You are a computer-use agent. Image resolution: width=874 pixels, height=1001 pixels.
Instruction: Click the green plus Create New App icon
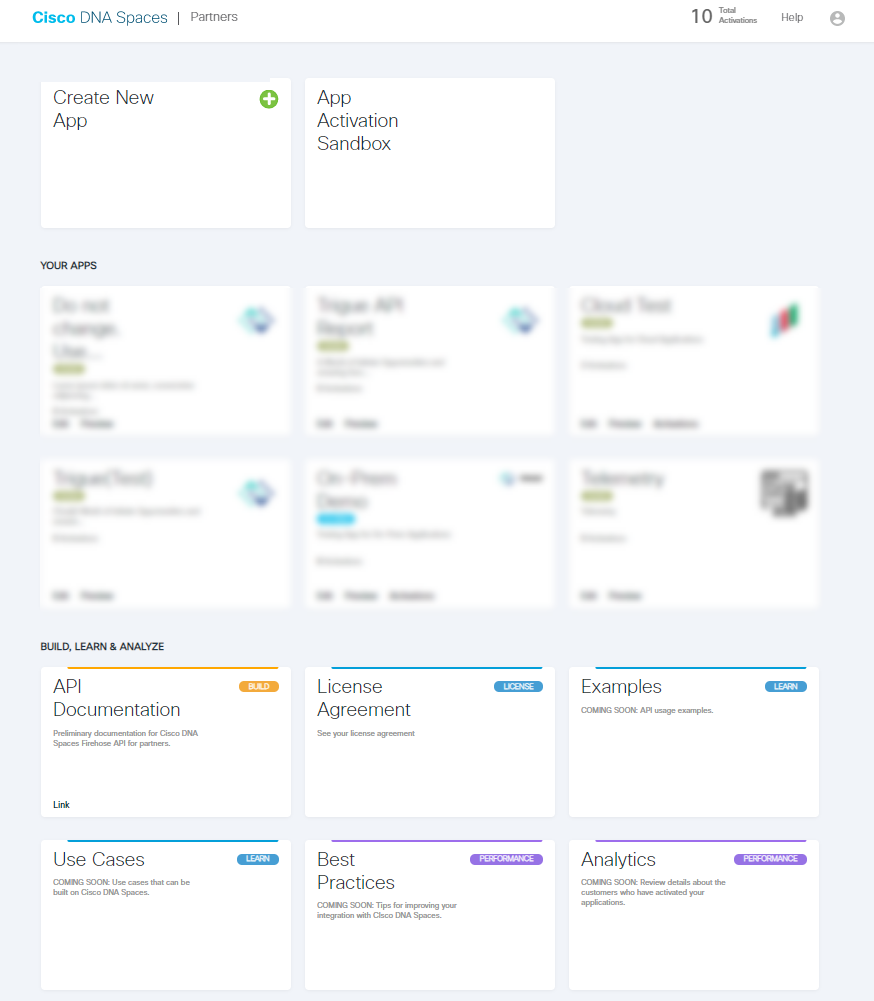click(x=269, y=99)
